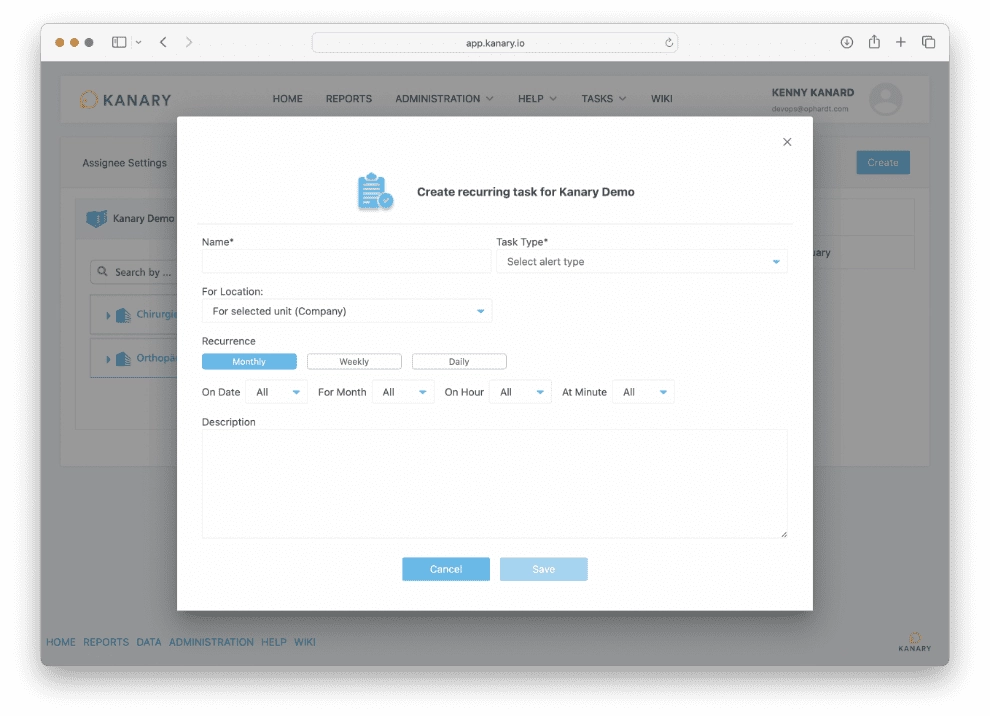The width and height of the screenshot is (990, 716).
Task: Click the Cancel button
Action: [446, 569]
